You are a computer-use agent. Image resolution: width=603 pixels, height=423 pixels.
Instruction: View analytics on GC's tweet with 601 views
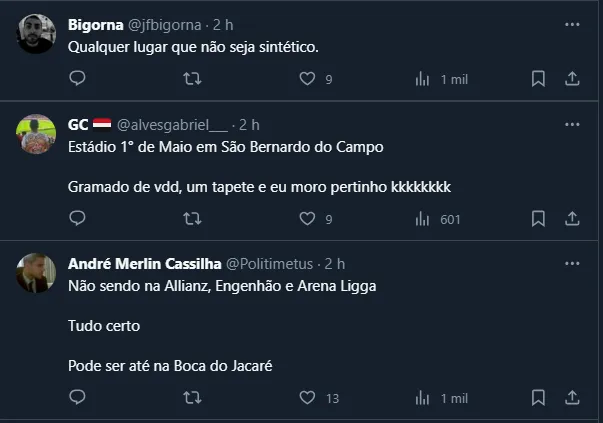(423, 219)
